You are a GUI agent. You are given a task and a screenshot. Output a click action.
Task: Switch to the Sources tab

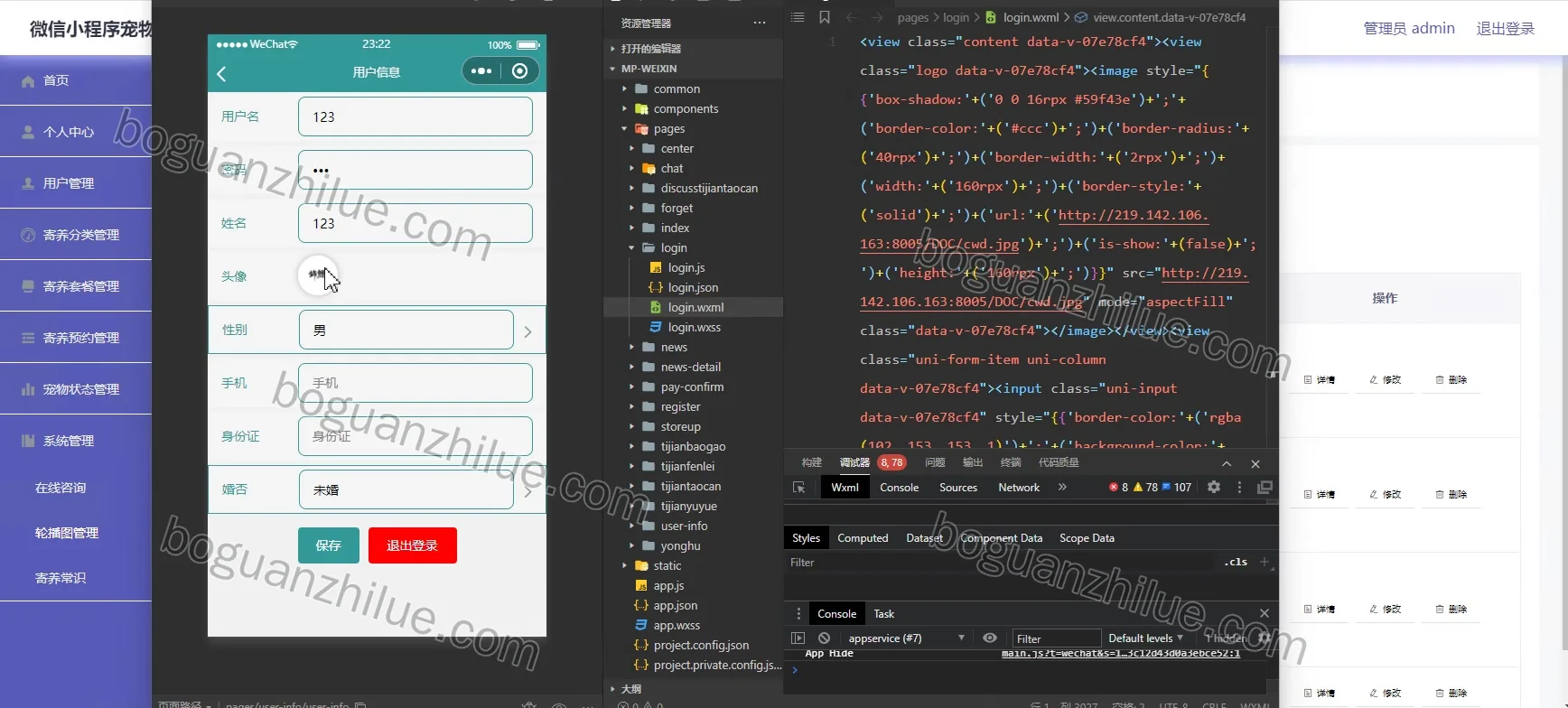[958, 488]
